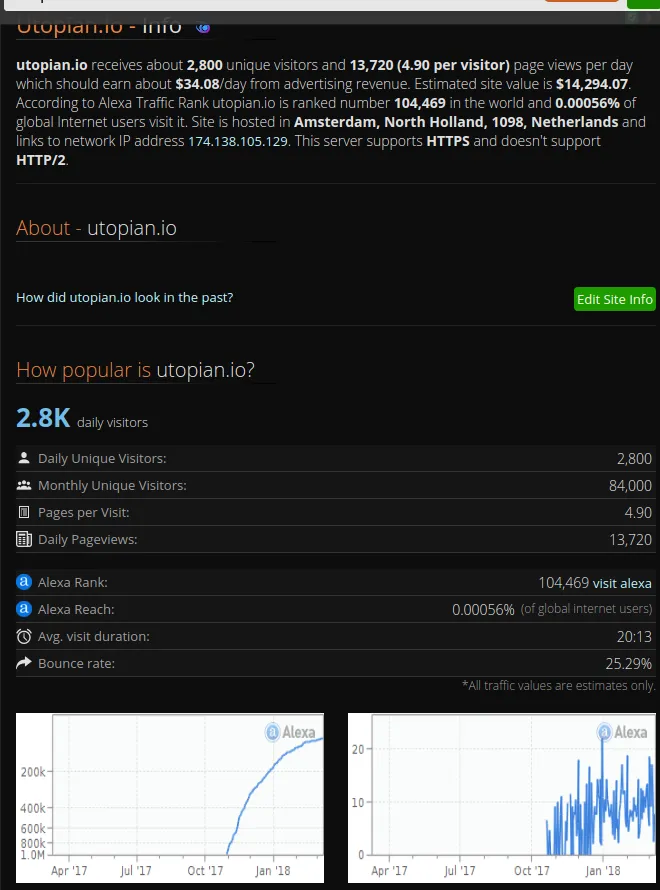Click the Alexa Reach logo icon
The image size is (660, 890).
[x=24, y=609]
